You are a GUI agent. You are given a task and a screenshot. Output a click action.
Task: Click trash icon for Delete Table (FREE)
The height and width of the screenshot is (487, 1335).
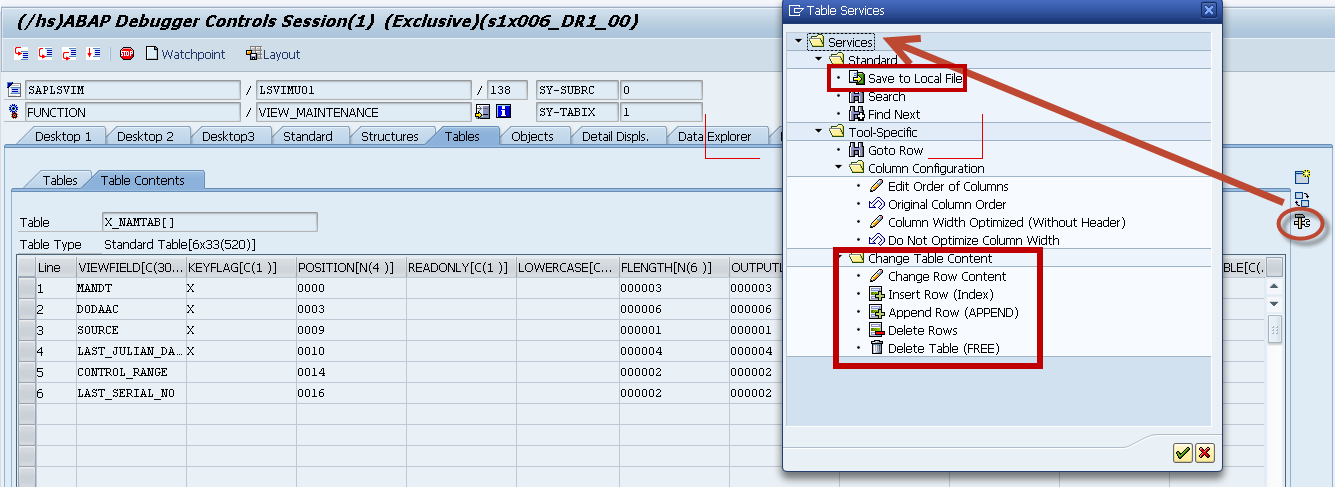[877, 348]
